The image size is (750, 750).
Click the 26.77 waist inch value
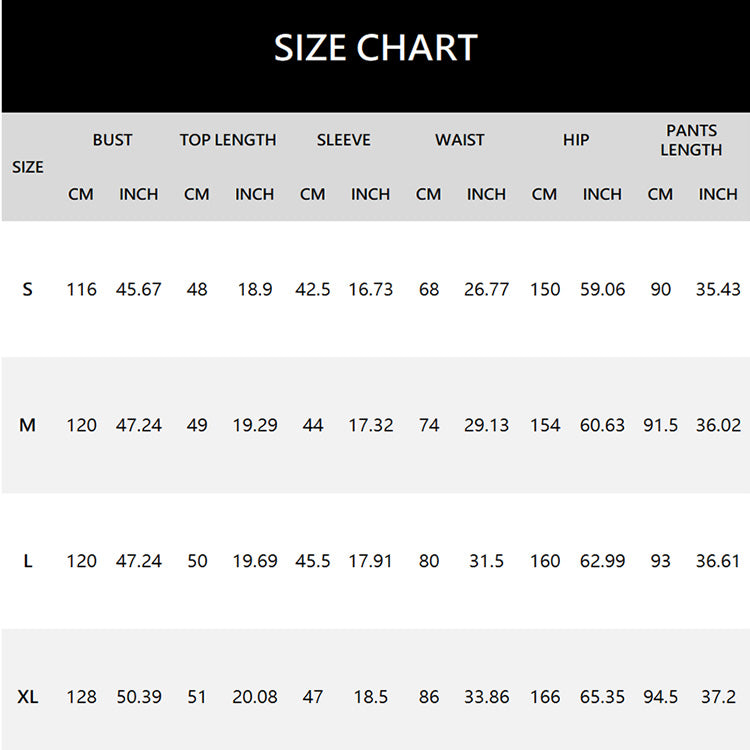coord(486,289)
